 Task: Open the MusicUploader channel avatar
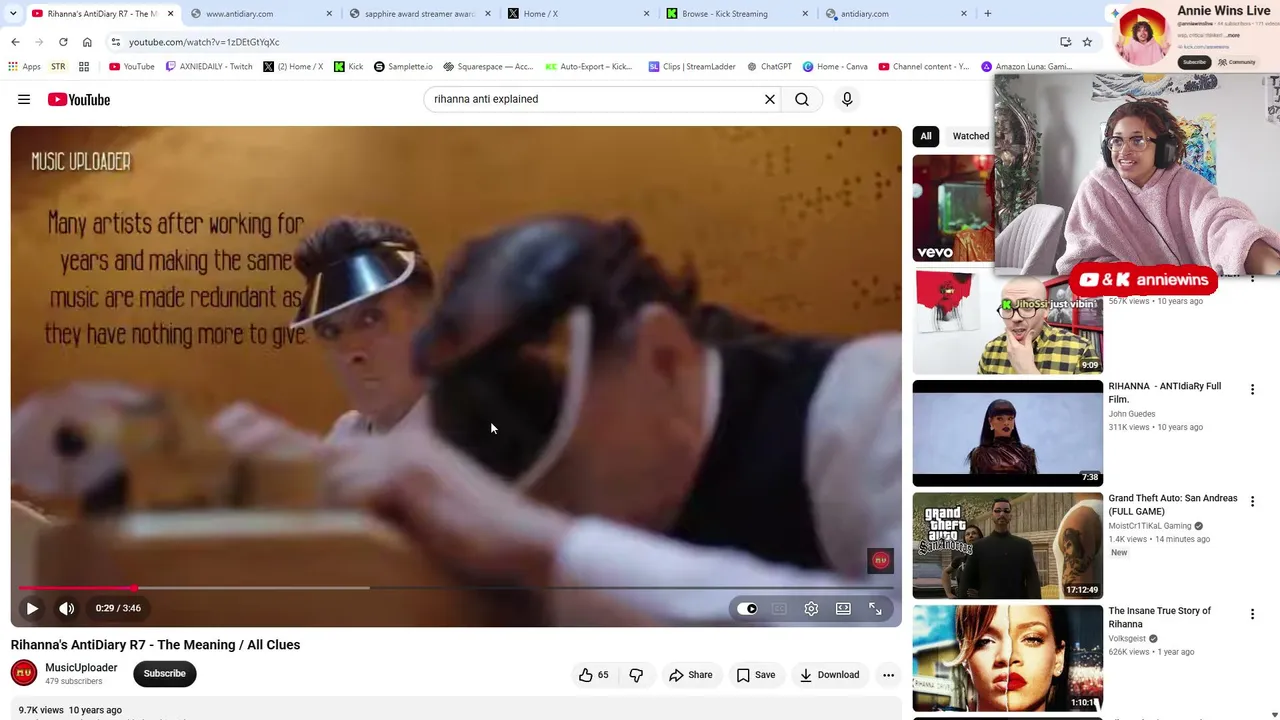tap(24, 674)
